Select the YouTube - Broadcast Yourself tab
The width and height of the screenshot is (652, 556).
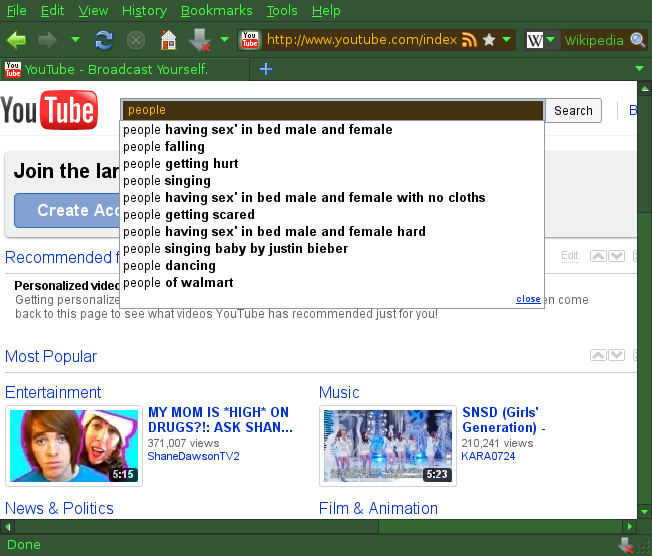(115, 69)
